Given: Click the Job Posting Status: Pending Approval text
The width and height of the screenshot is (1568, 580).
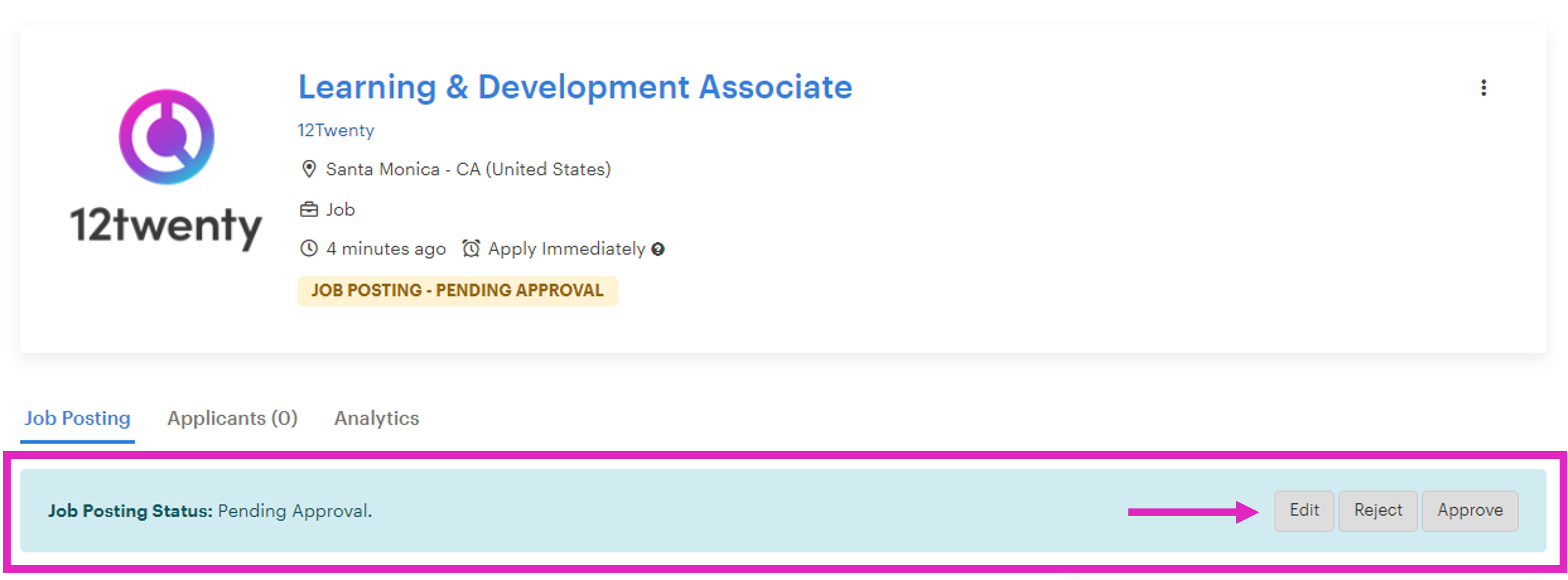Looking at the screenshot, I should pyautogui.click(x=210, y=511).
